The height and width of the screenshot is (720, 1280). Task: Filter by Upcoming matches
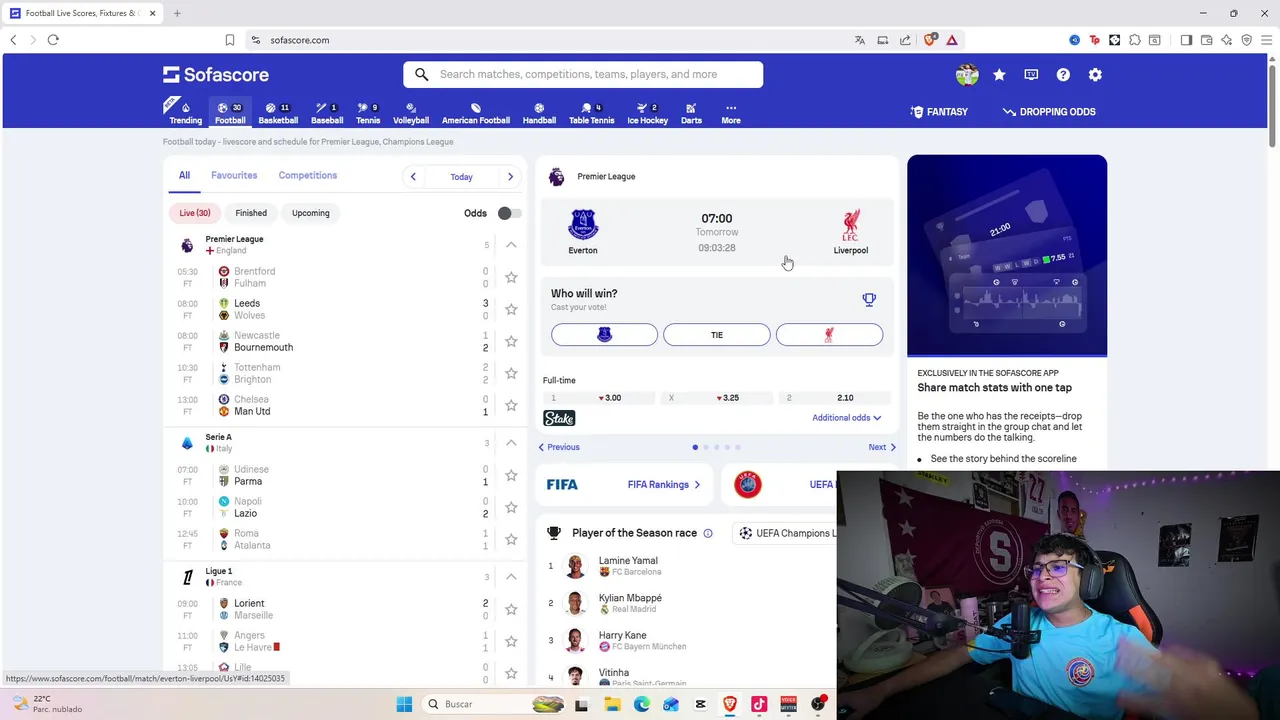click(310, 213)
